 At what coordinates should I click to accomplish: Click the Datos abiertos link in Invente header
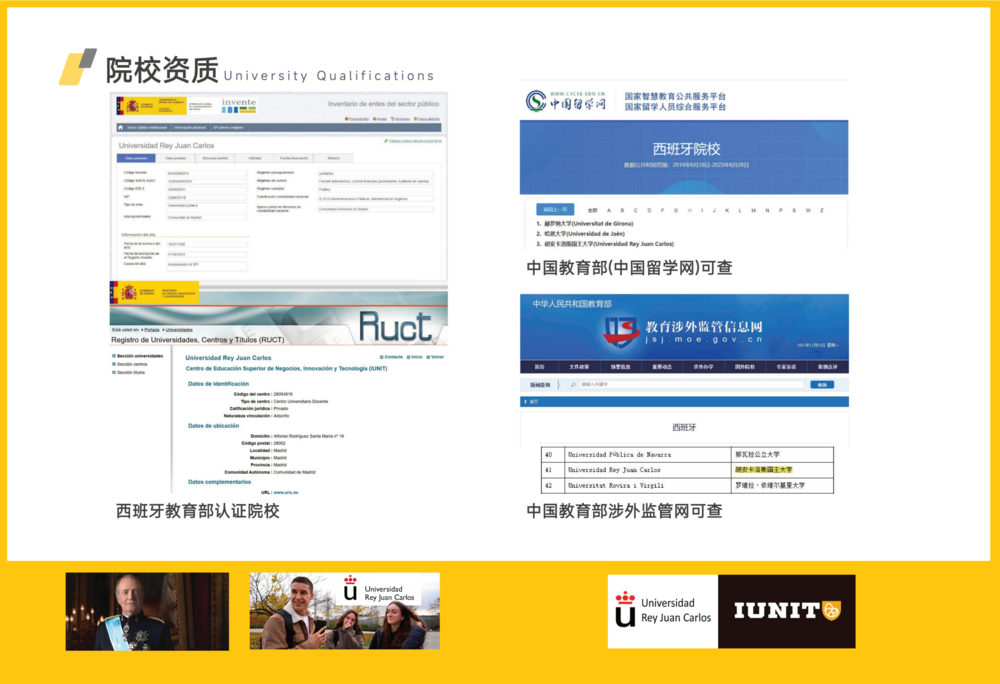click(x=427, y=119)
